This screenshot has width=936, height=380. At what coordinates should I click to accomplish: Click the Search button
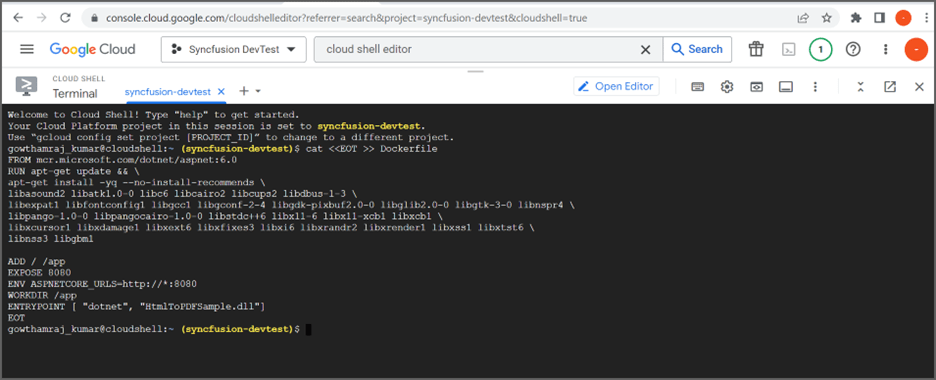pyautogui.click(x=697, y=50)
